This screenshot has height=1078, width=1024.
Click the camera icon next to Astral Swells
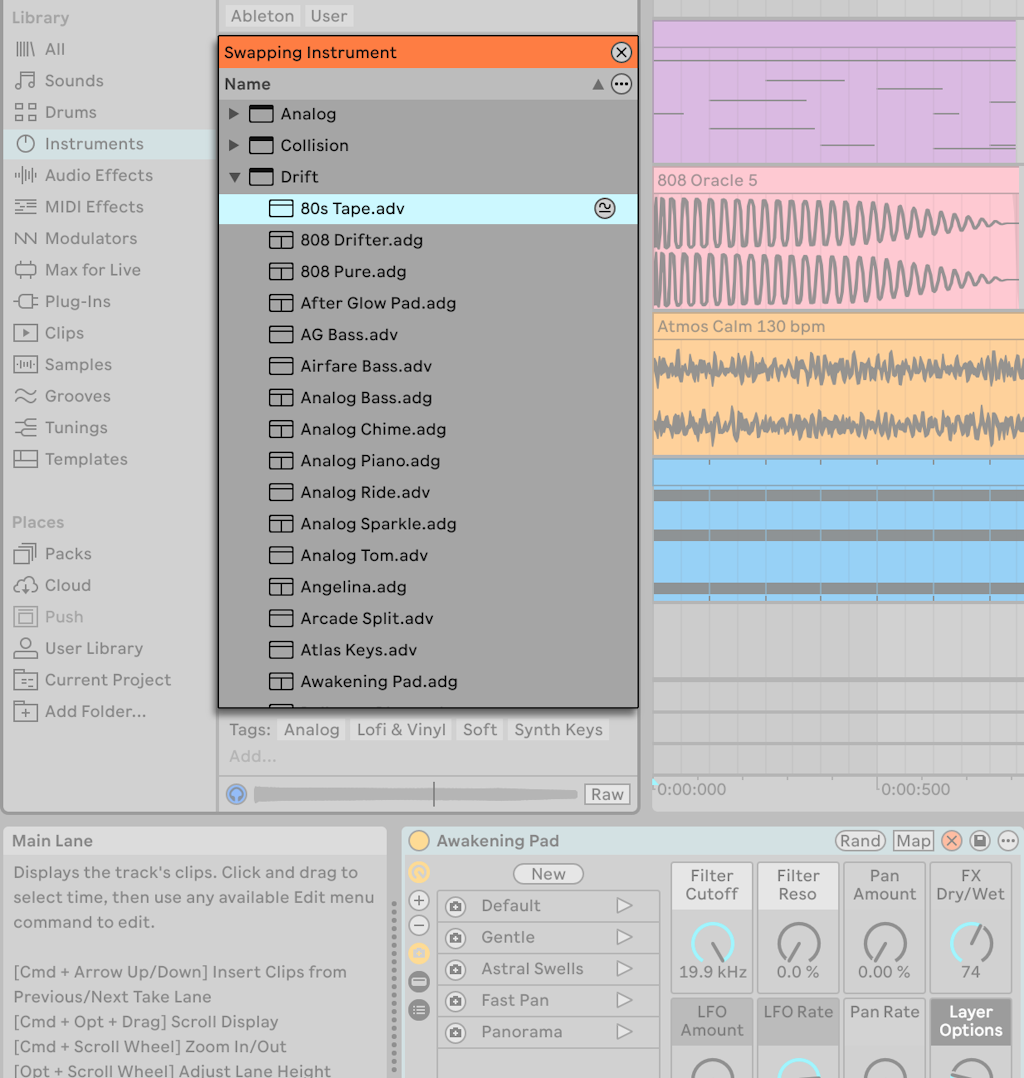coord(457,969)
